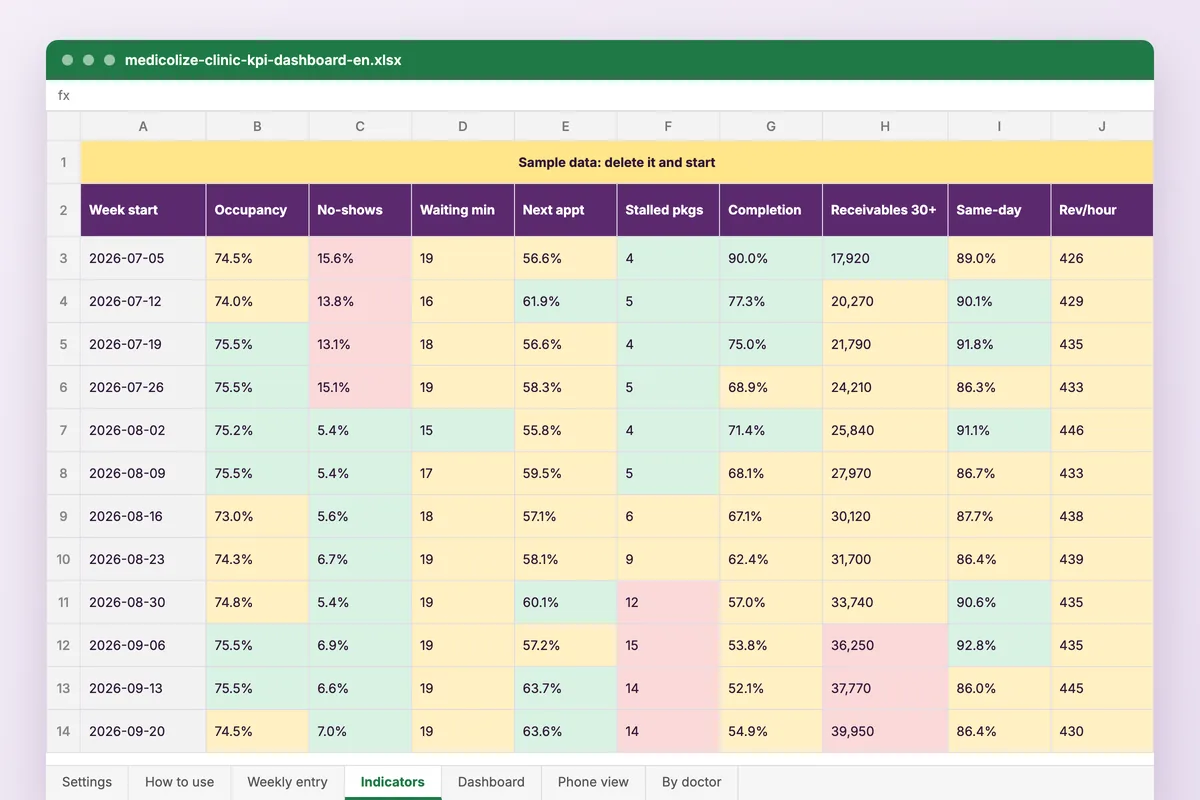Viewport: 1200px width, 800px height.
Task: Select column E header
Action: (565, 126)
